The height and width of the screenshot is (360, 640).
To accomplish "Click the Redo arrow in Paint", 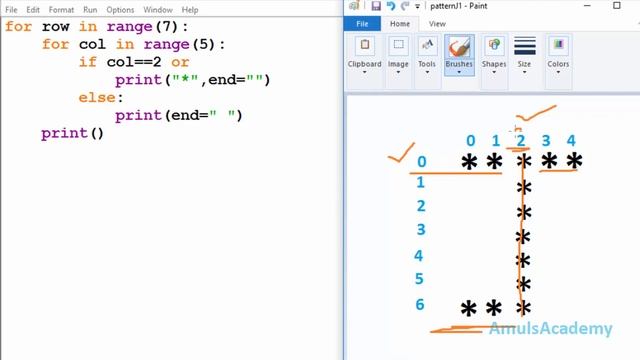I will pos(405,6).
